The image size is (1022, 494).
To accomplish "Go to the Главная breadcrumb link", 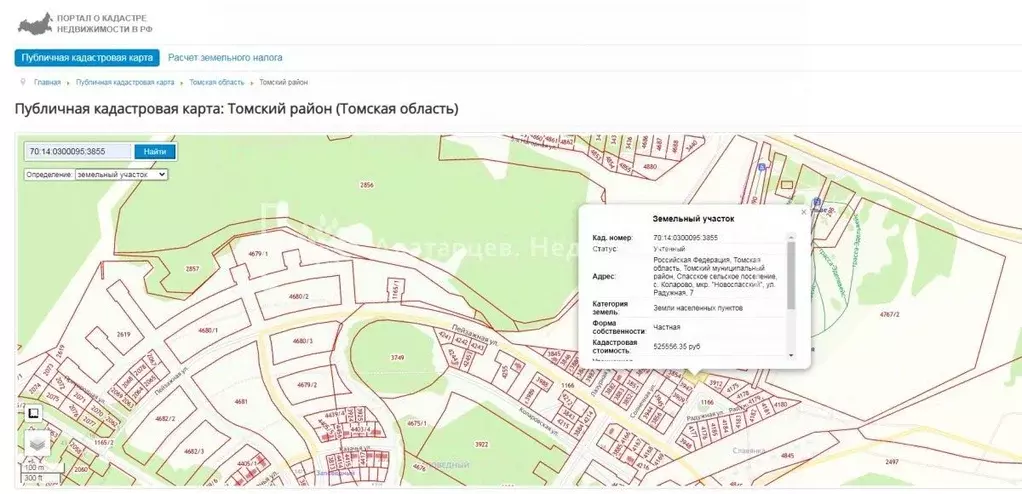I will coord(48,83).
